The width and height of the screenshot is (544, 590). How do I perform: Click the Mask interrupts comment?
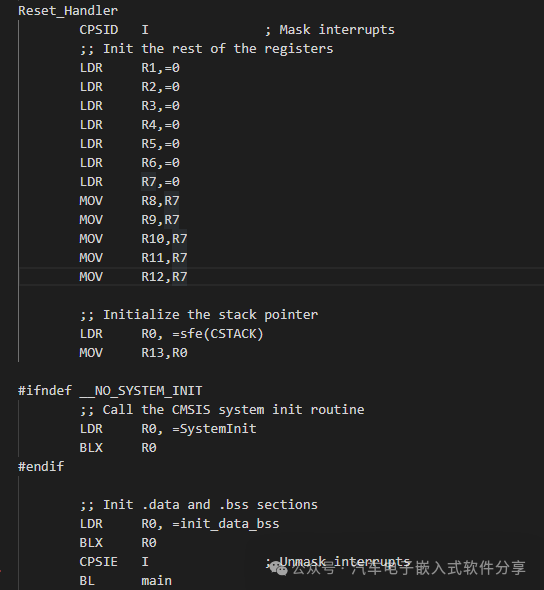tap(330, 30)
